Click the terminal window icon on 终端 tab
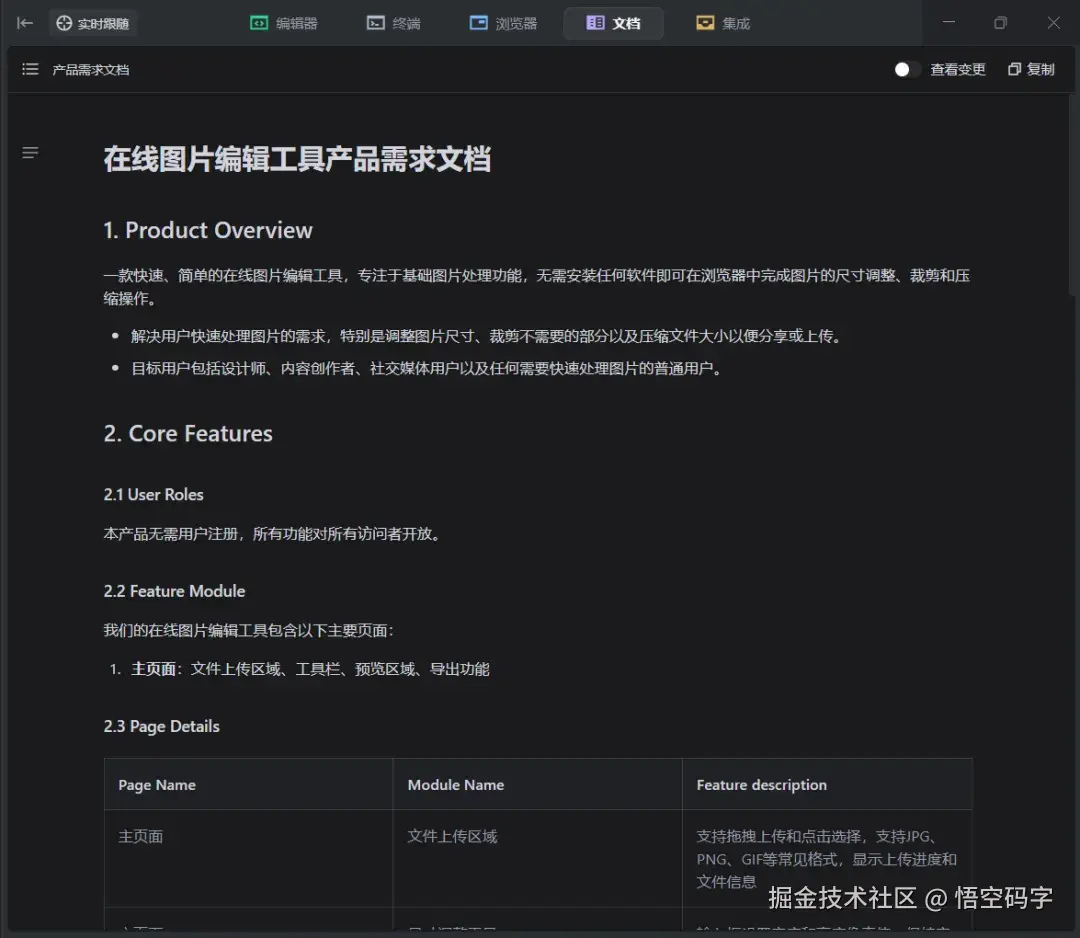The height and width of the screenshot is (938, 1080). (x=373, y=22)
